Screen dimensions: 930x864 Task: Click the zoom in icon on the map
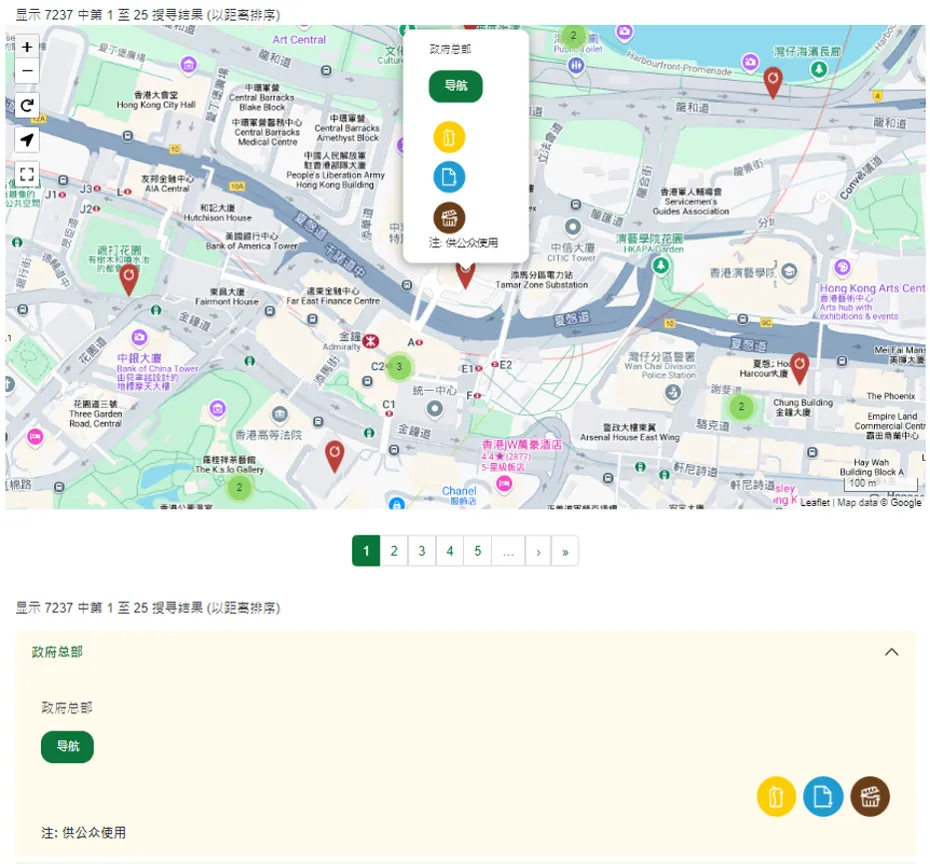26,46
